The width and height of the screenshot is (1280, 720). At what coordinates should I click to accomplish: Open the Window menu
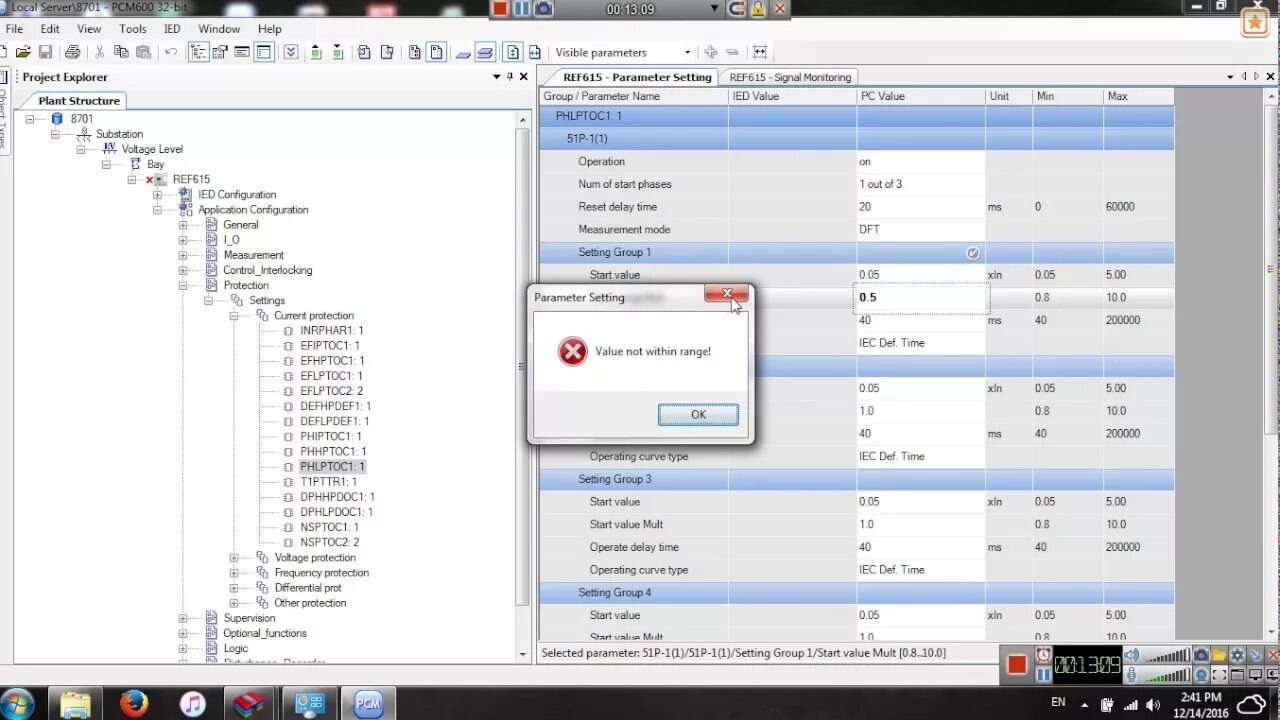click(219, 29)
